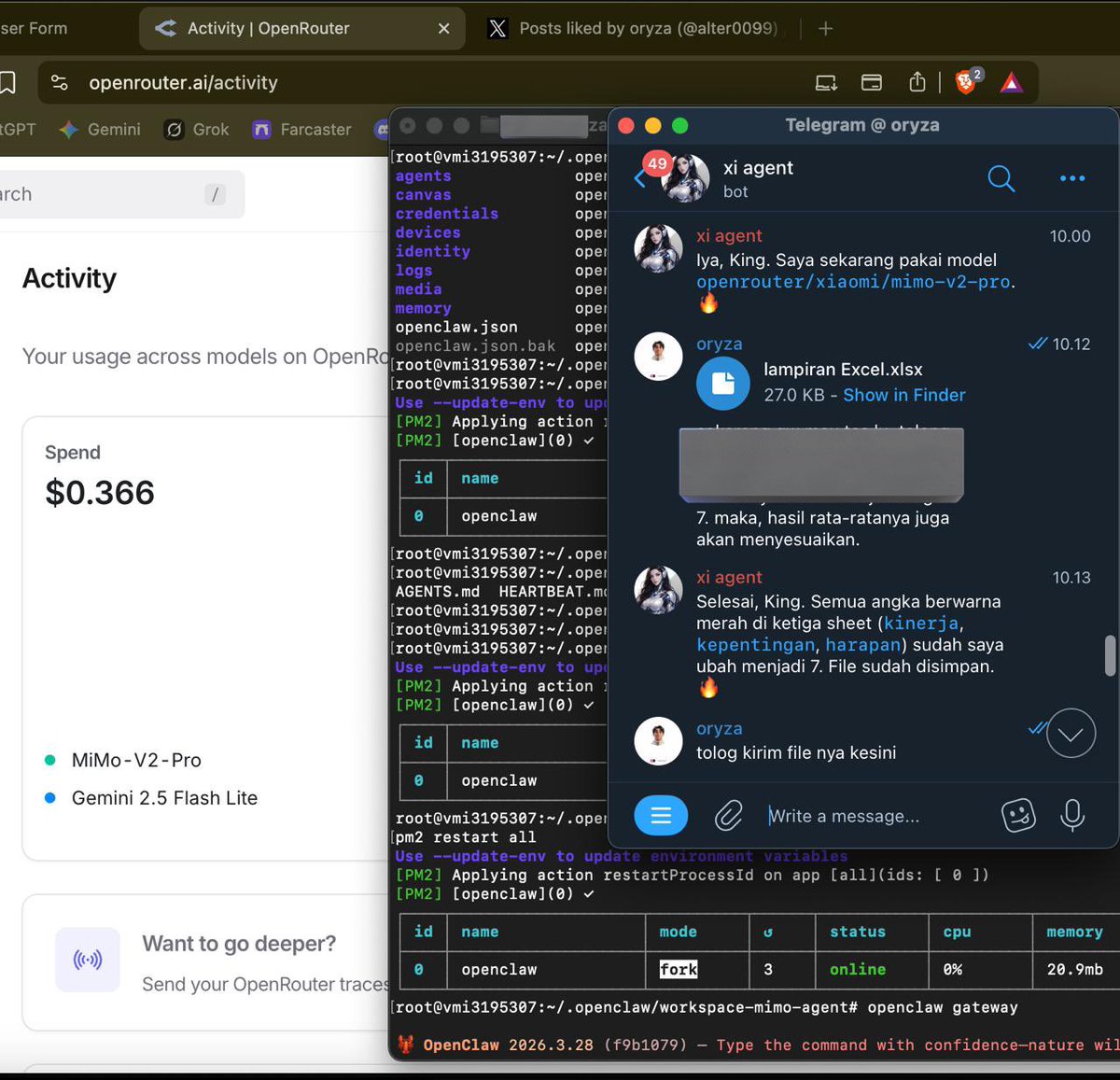Viewport: 1120px width, 1080px height.
Task: Click the browser site settings icon
Action: click(x=60, y=82)
